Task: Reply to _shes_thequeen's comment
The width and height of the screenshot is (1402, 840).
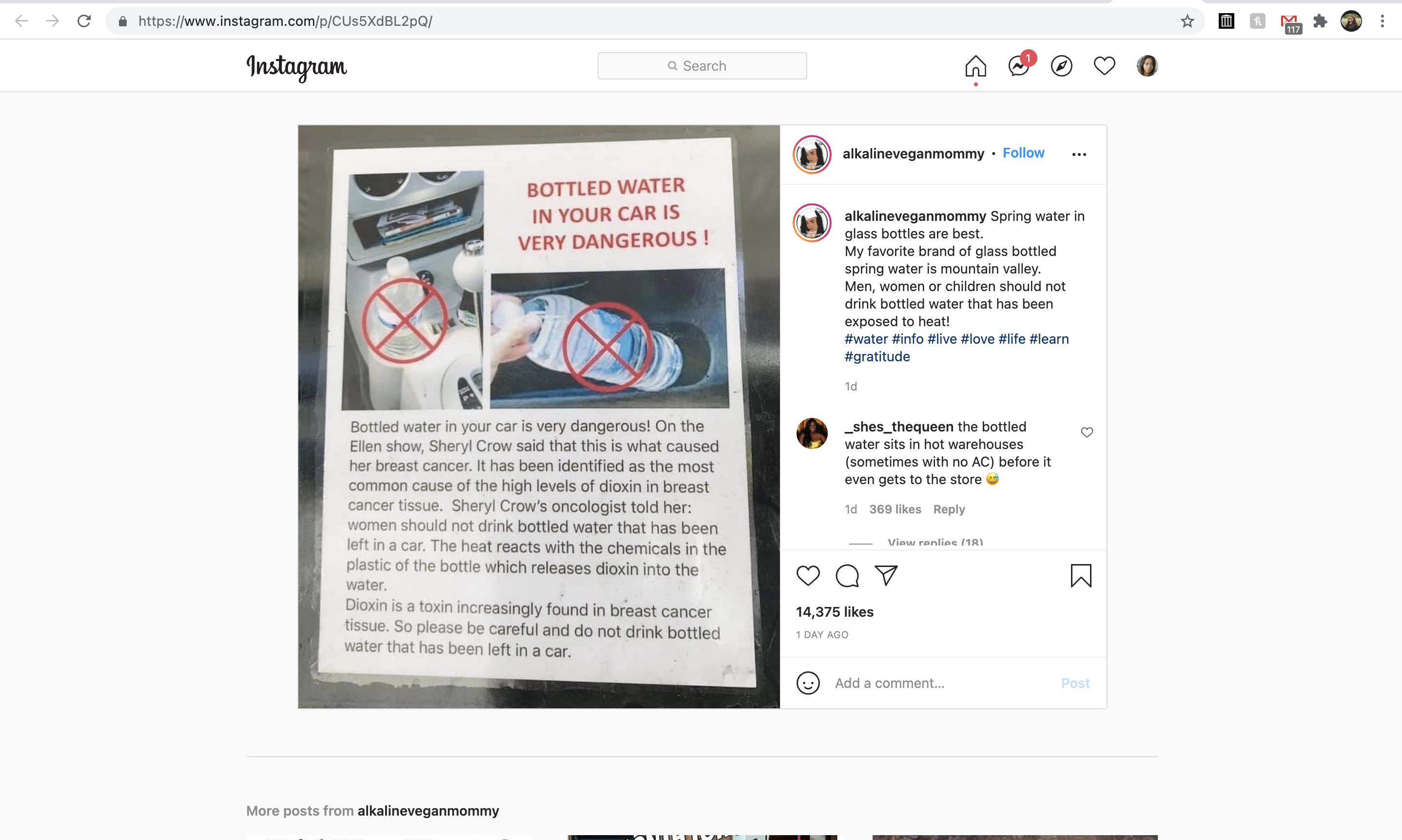Action: (x=949, y=509)
